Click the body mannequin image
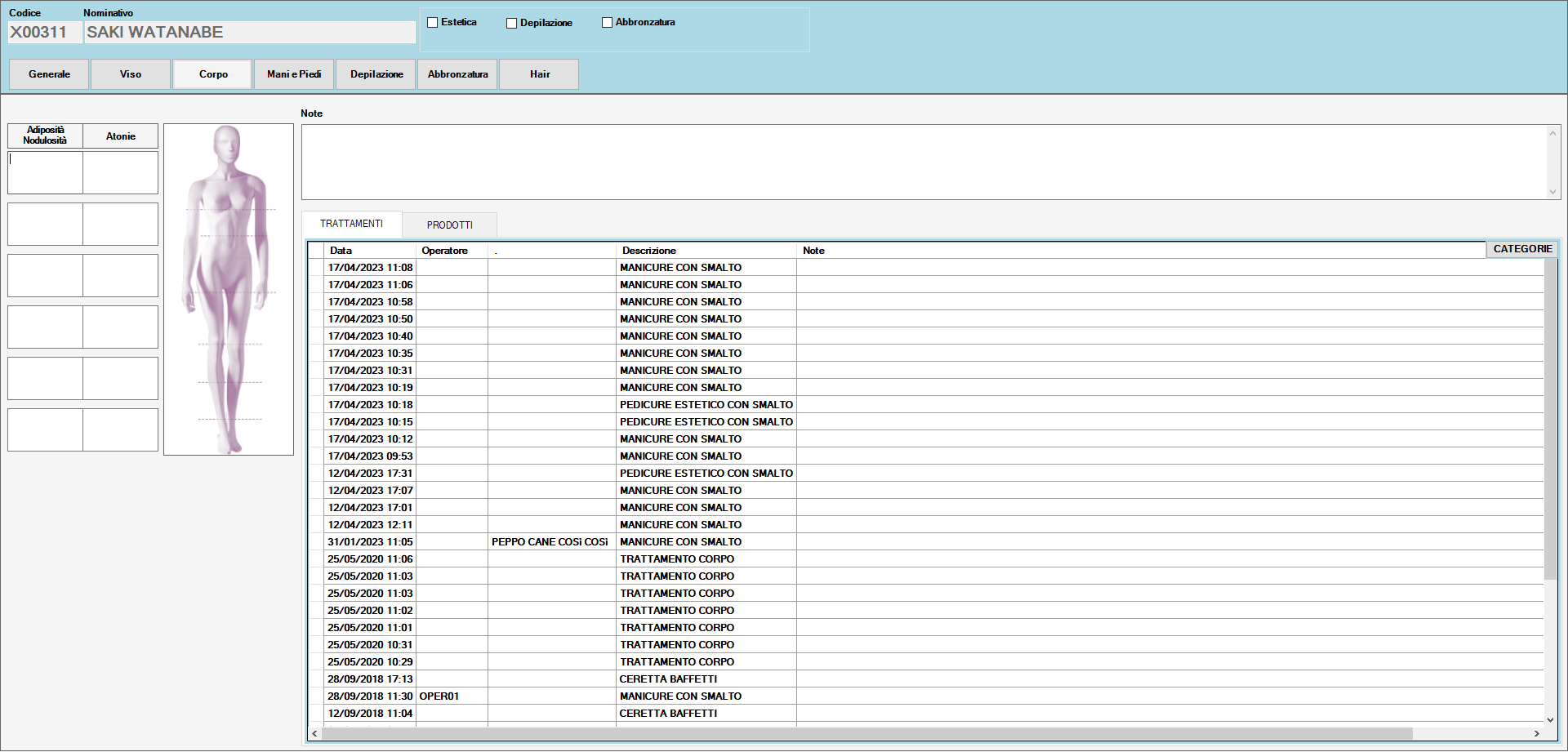The width and height of the screenshot is (1568, 752). [229, 289]
